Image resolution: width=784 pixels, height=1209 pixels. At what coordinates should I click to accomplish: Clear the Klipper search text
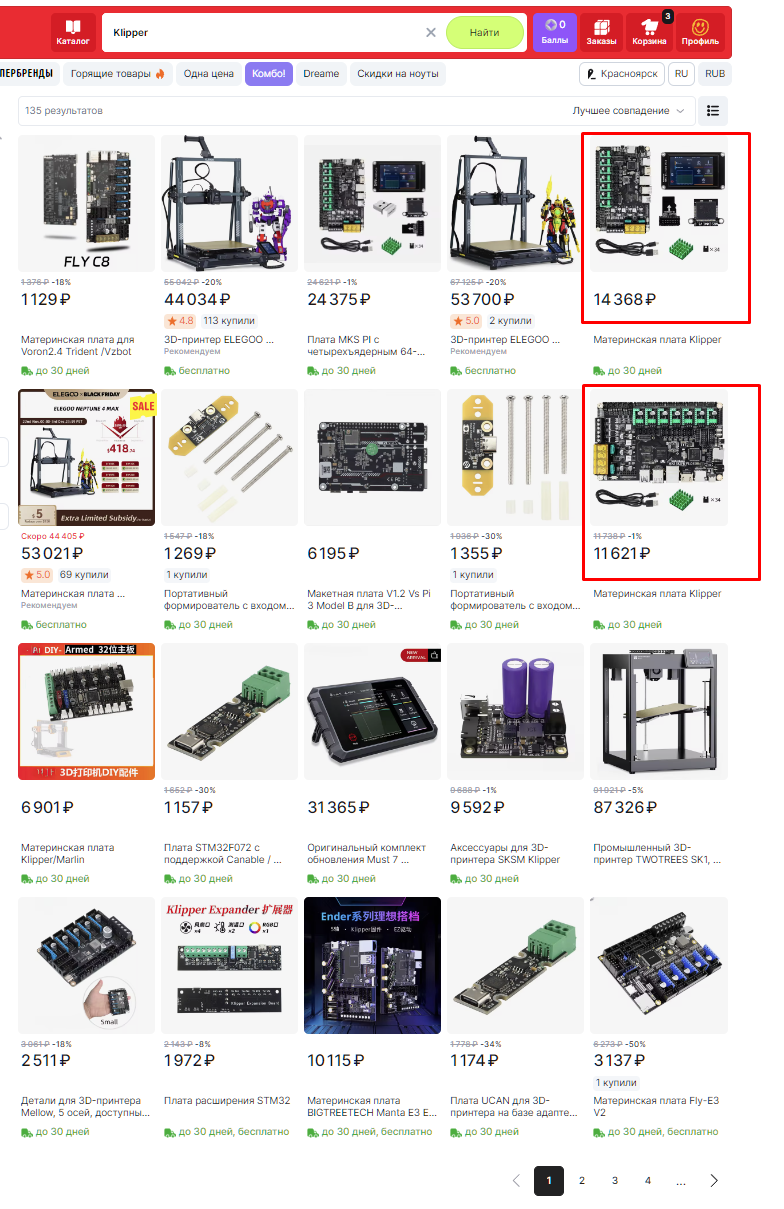(431, 33)
